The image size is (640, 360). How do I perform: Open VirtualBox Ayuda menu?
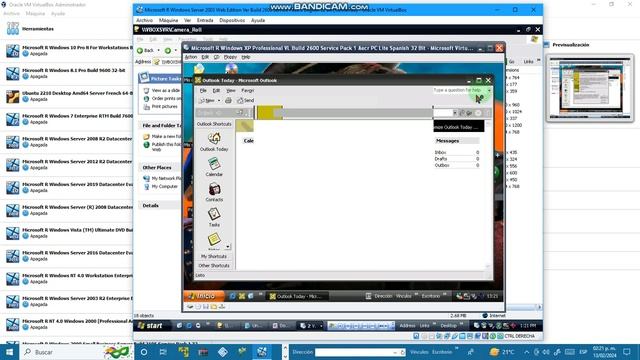[258, 20]
